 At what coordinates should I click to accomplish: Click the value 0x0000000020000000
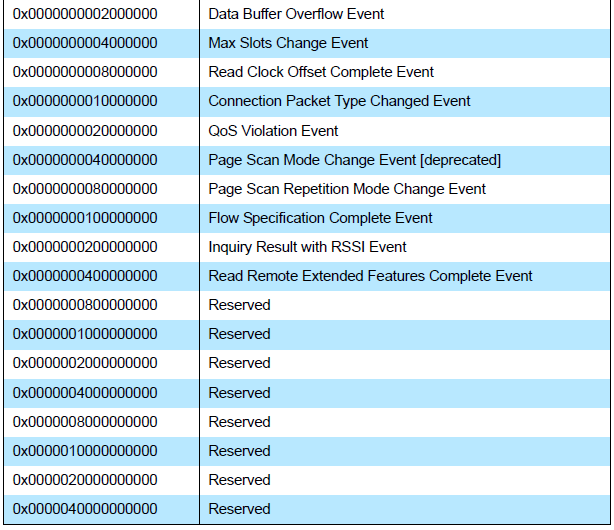coord(85,131)
